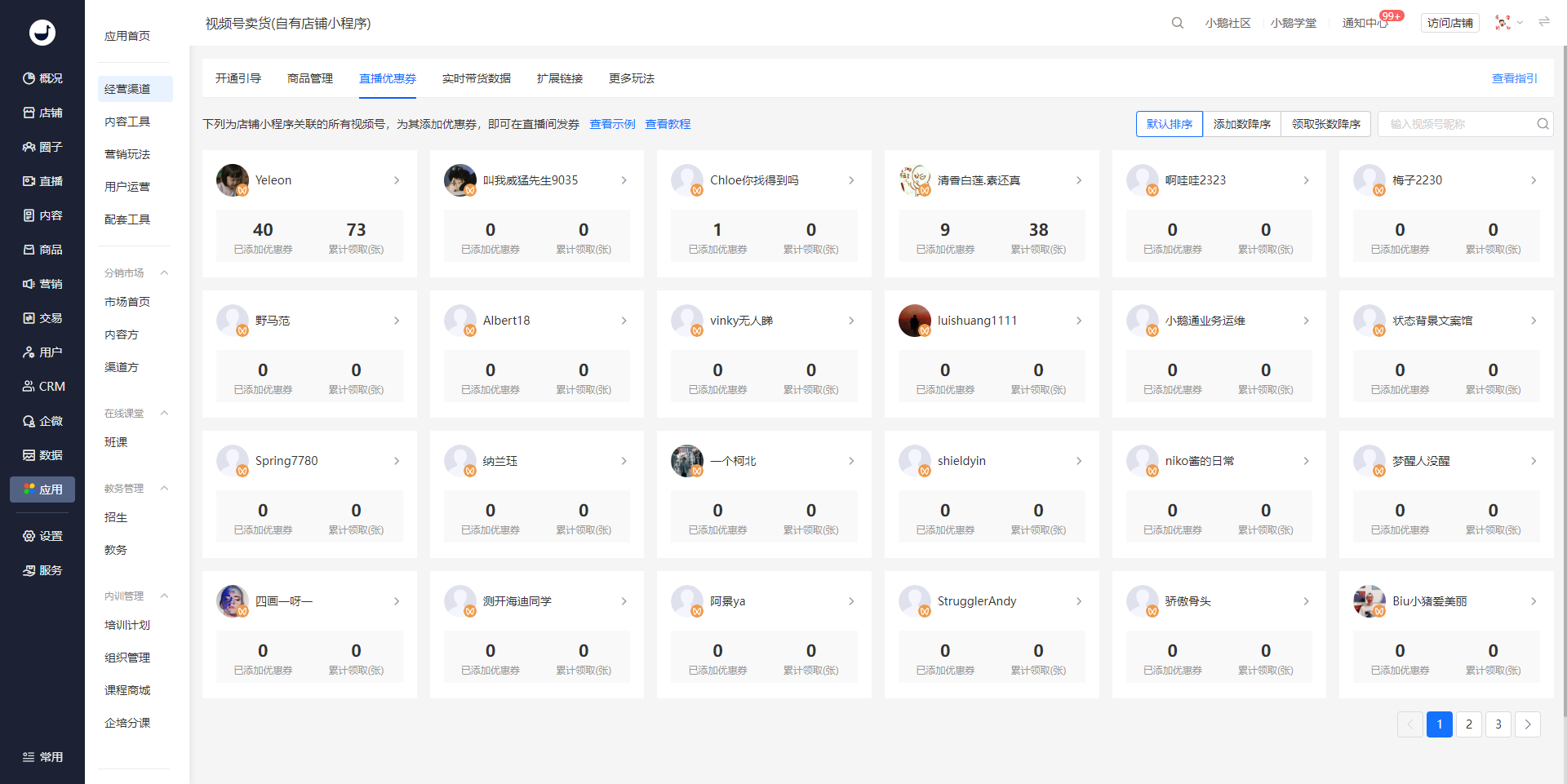Click the 查看教程 link
This screenshot has height=784, width=1567.
(668, 124)
